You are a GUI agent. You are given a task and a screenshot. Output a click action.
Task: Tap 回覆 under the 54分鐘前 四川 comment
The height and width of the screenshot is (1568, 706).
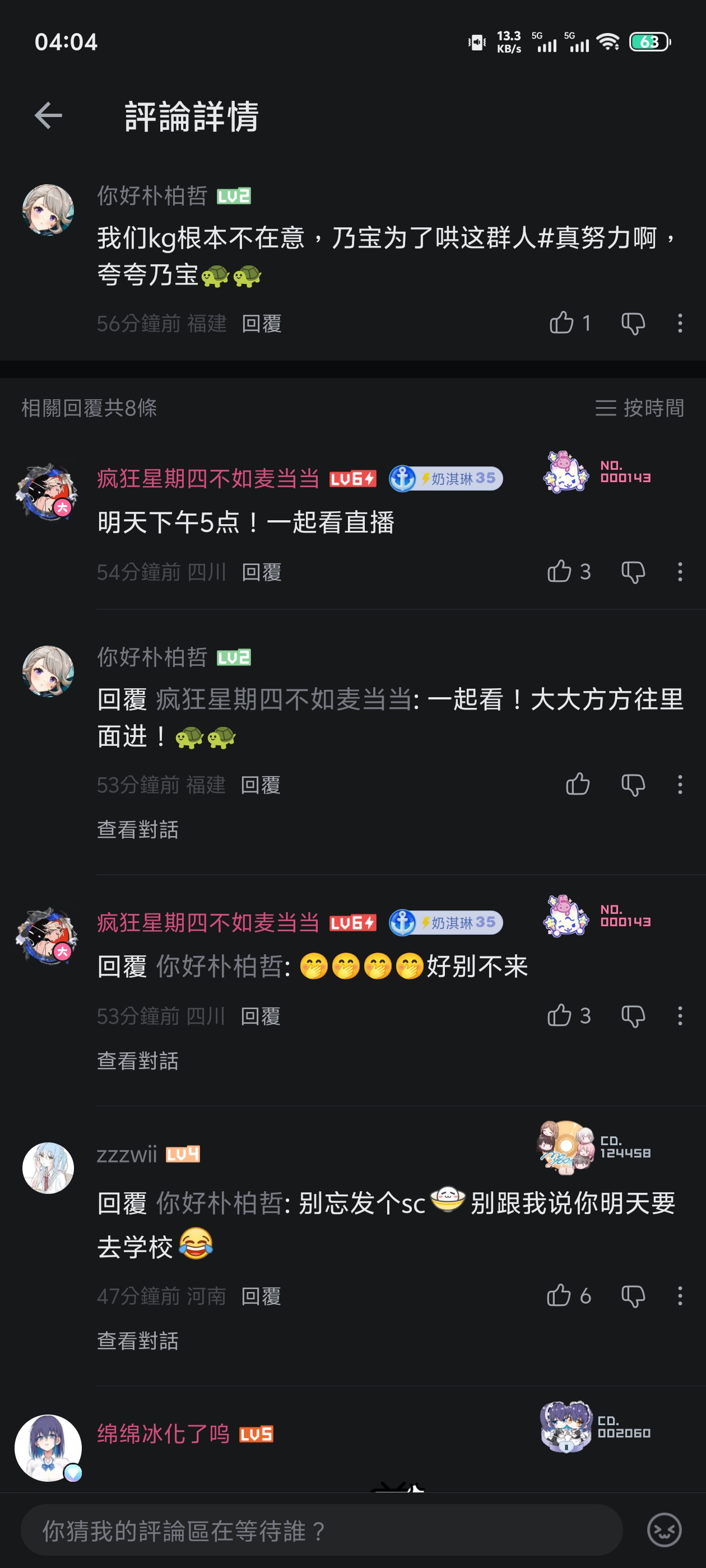point(261,572)
